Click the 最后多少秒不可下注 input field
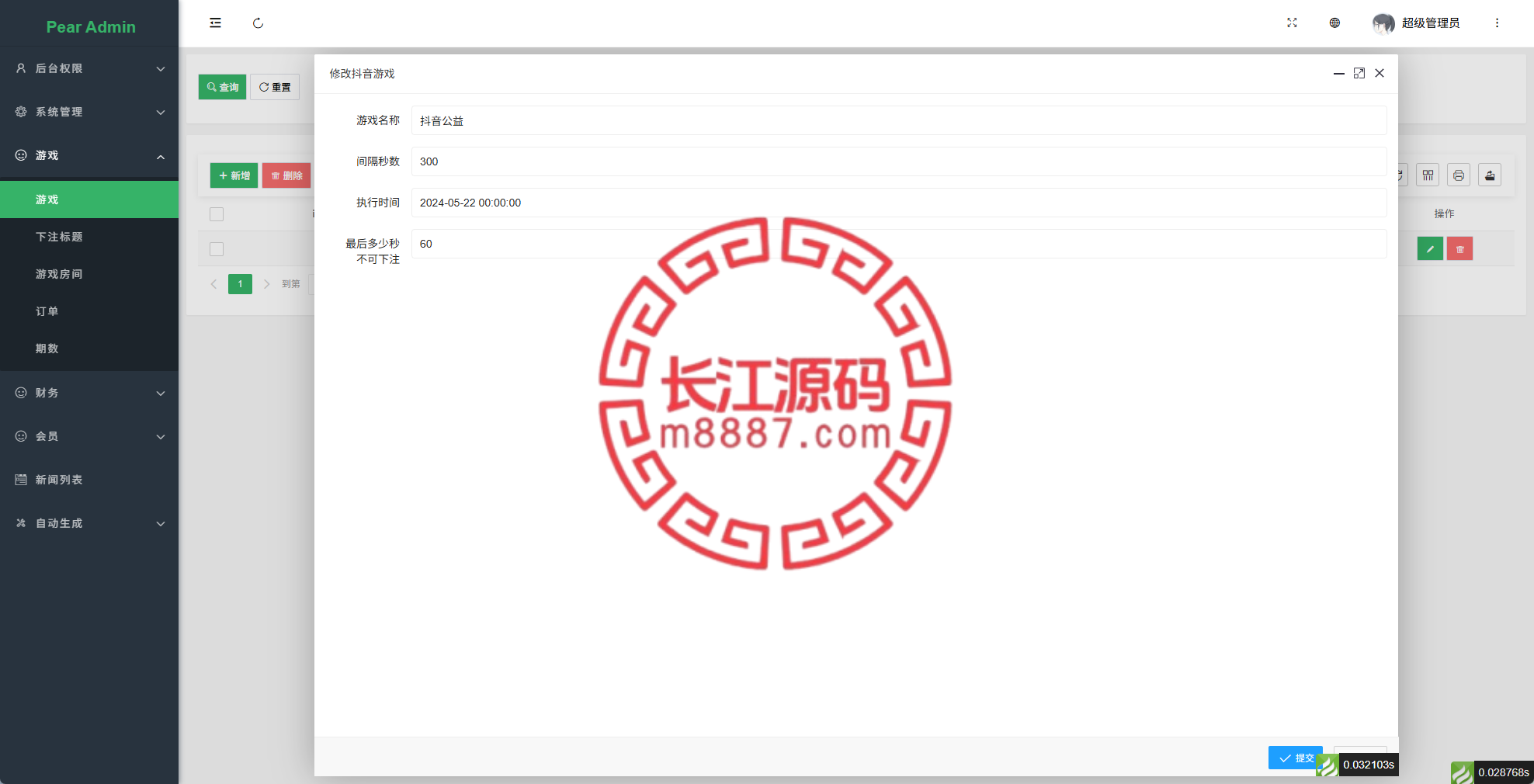The width and height of the screenshot is (1534, 784). point(899,244)
